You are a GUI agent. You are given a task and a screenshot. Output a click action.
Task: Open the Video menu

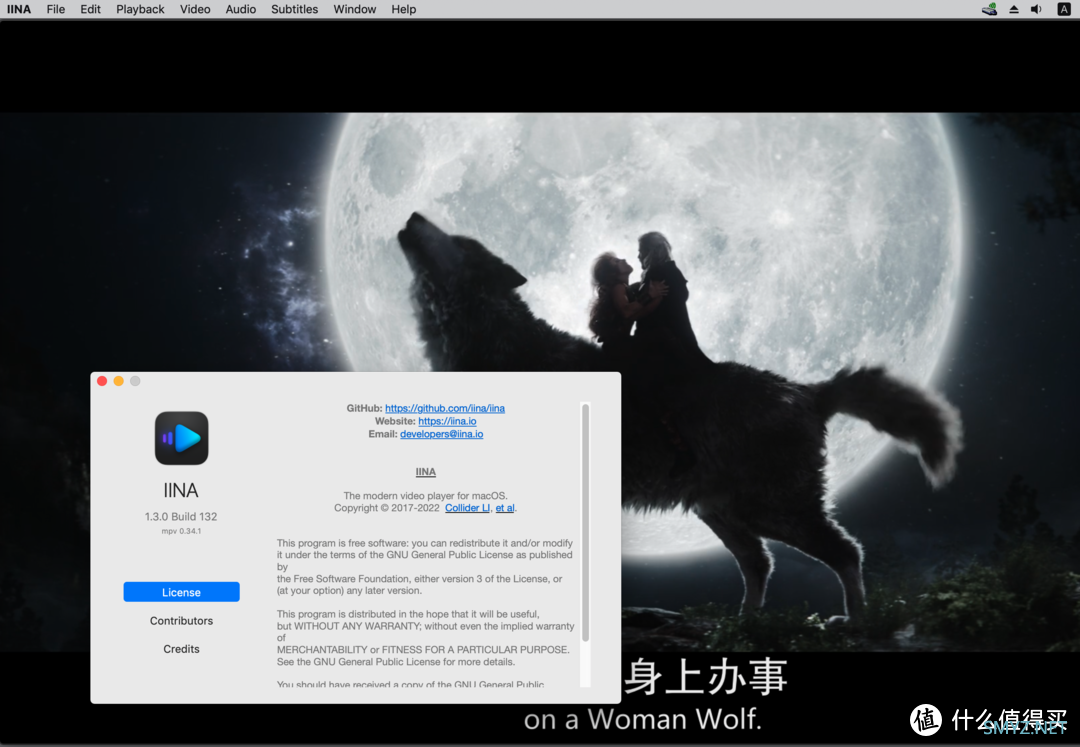195,9
